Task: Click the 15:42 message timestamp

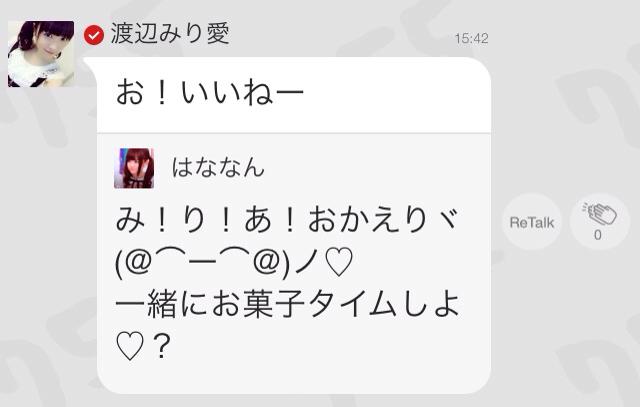Action: click(x=471, y=38)
